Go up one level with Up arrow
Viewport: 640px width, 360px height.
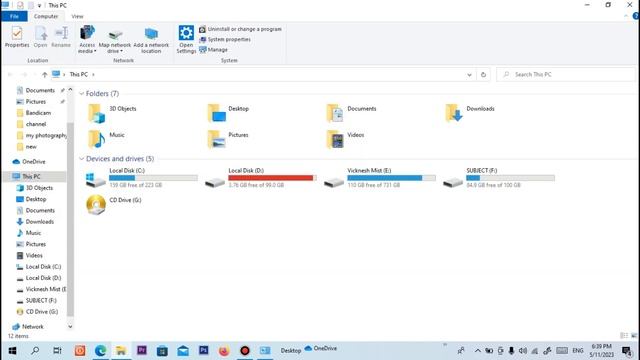(x=44, y=75)
